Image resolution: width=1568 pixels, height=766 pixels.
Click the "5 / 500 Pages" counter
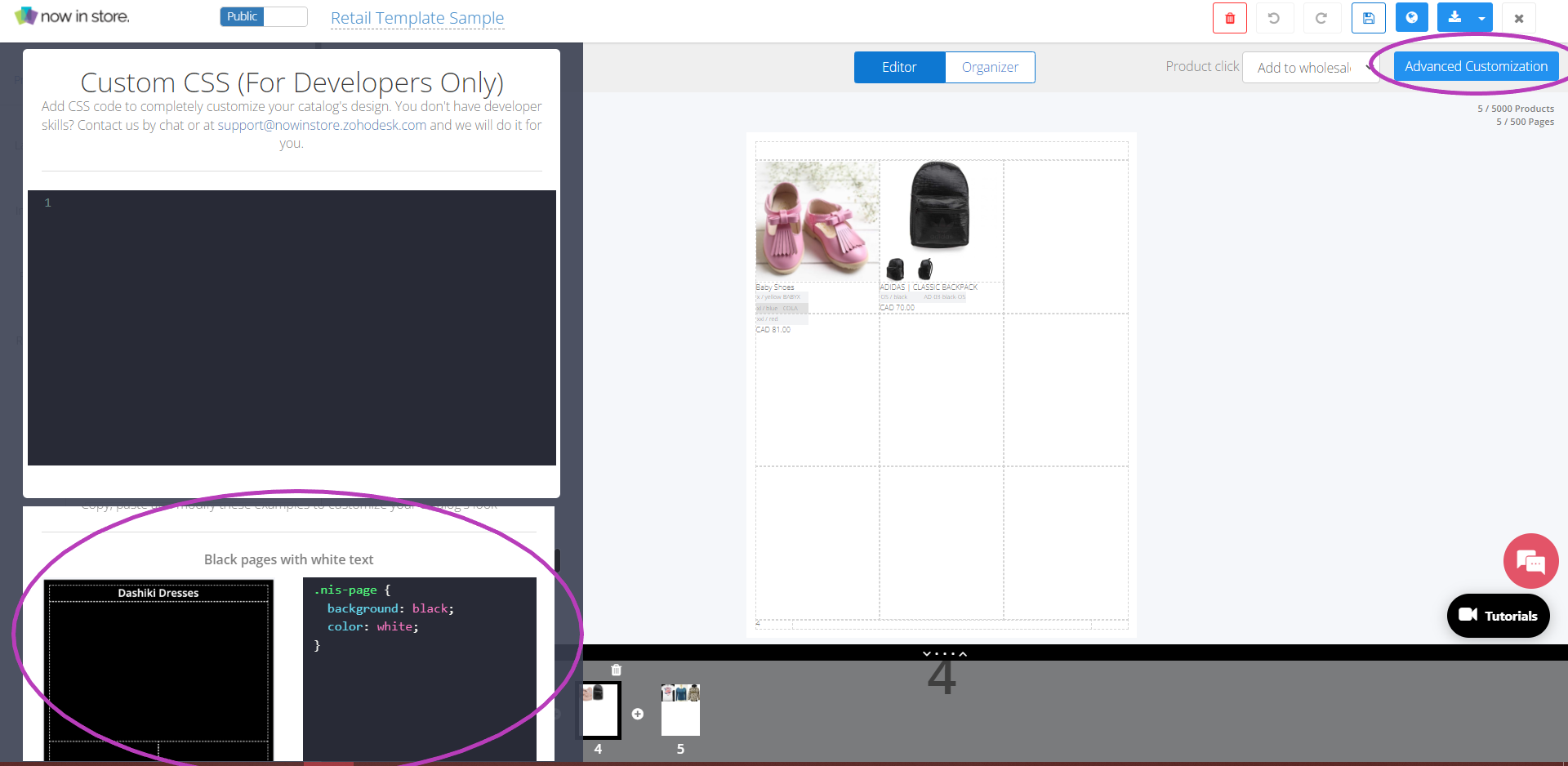click(x=1525, y=122)
